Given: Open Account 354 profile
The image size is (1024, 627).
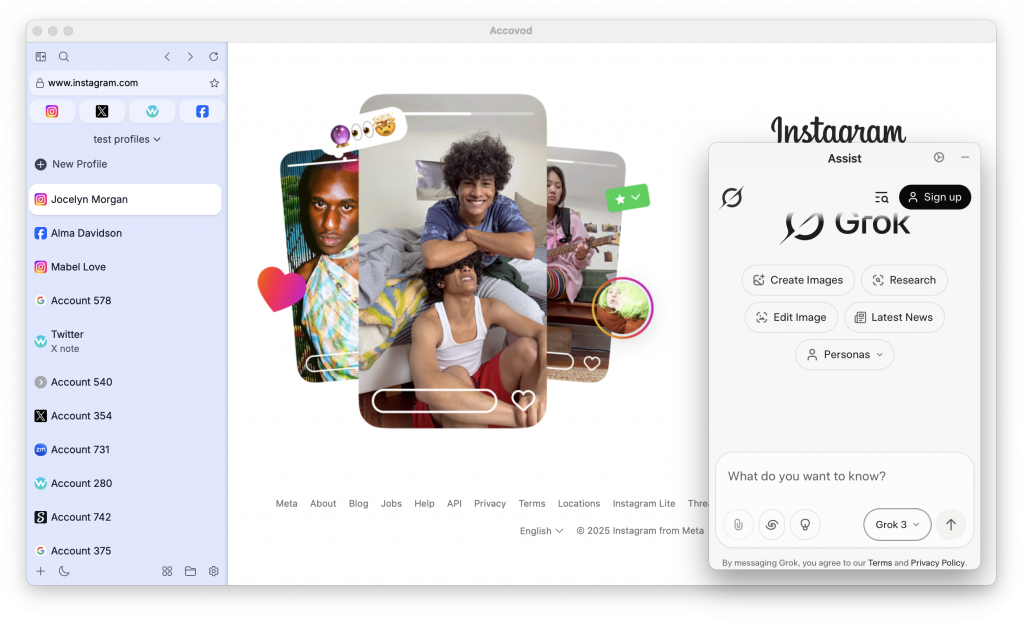Looking at the screenshot, I should click(x=125, y=416).
